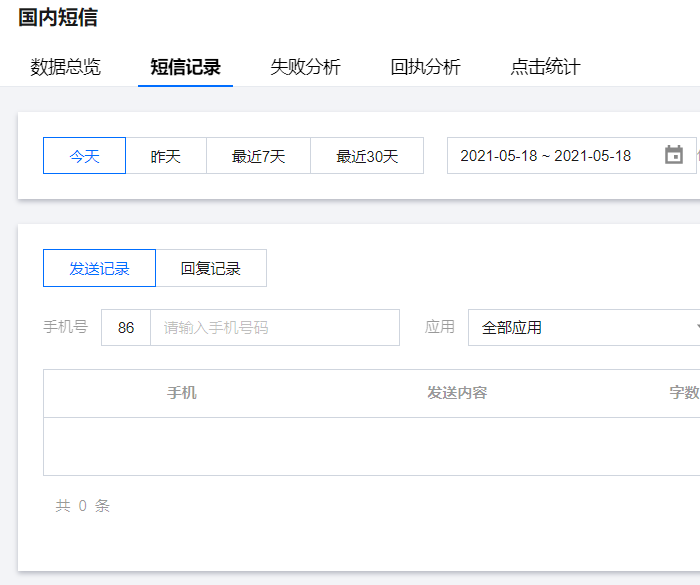Open the 点击统计 tab
Image resolution: width=700 pixels, height=585 pixels.
click(545, 67)
